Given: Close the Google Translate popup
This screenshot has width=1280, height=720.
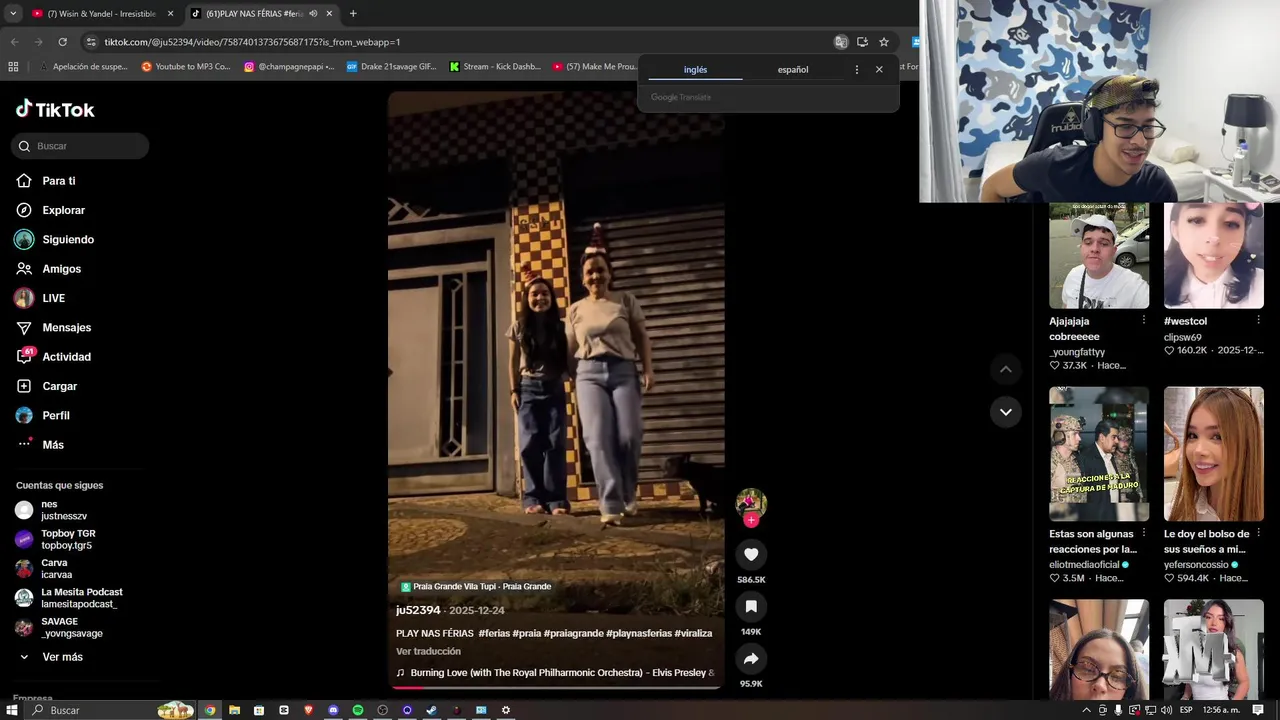Looking at the screenshot, I should pyautogui.click(x=879, y=70).
